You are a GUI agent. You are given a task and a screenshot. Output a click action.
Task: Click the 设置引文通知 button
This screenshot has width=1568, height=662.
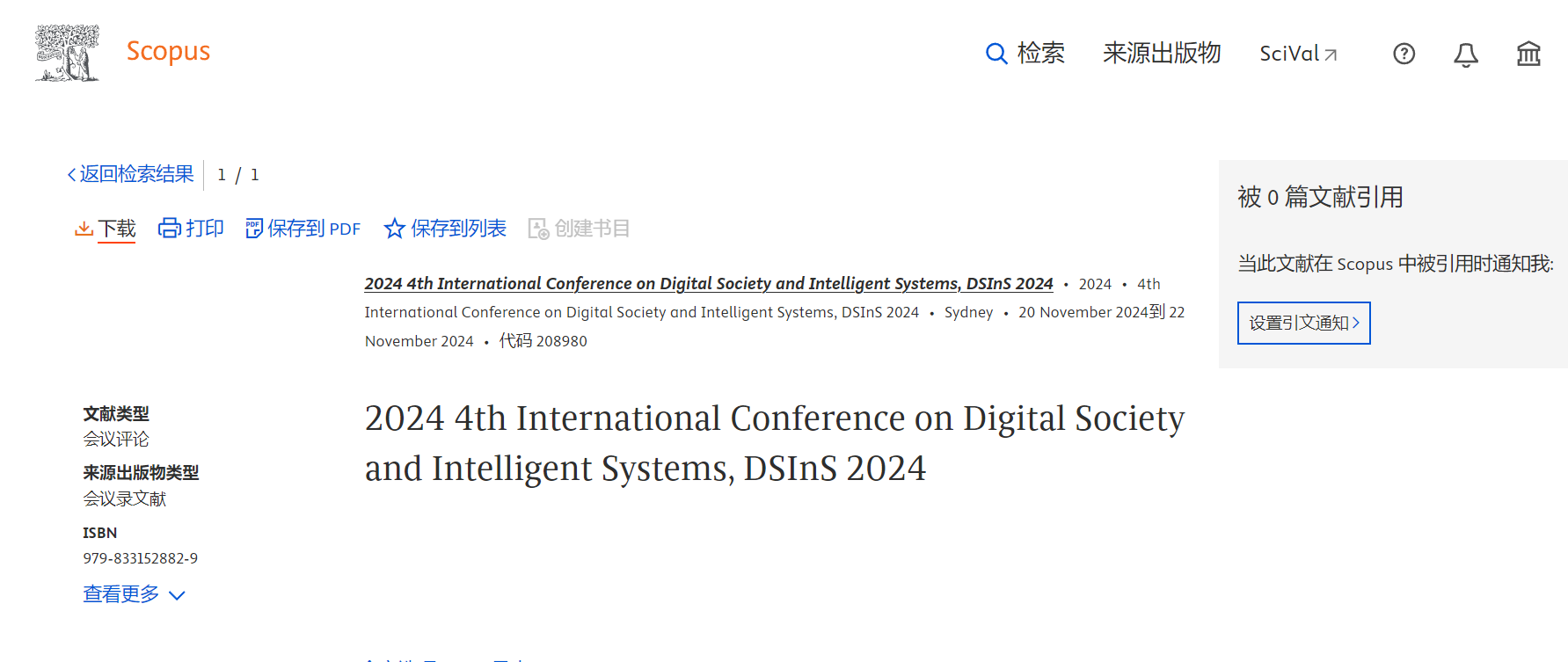tap(1303, 323)
